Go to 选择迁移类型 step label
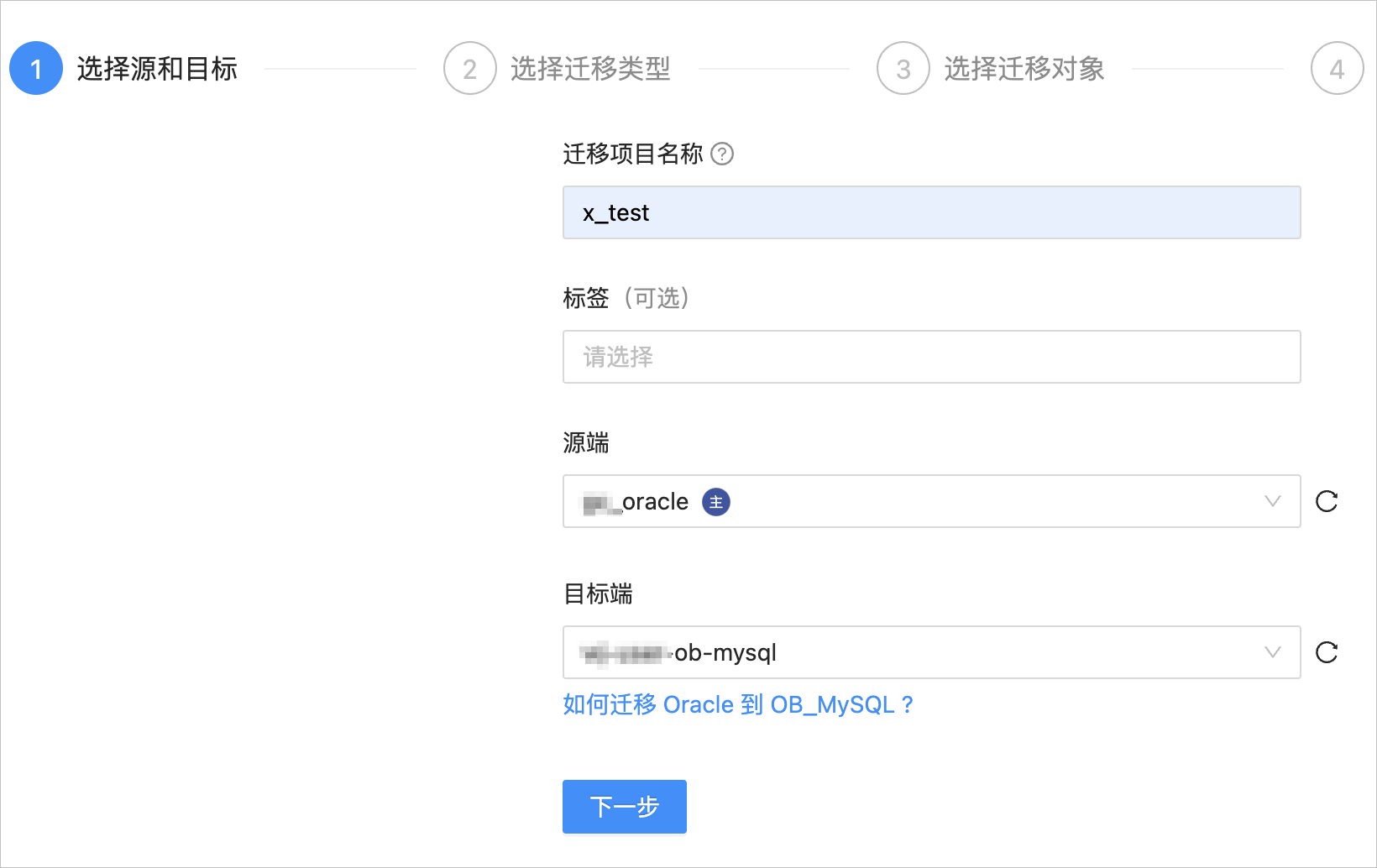This screenshot has width=1377, height=868. point(590,69)
